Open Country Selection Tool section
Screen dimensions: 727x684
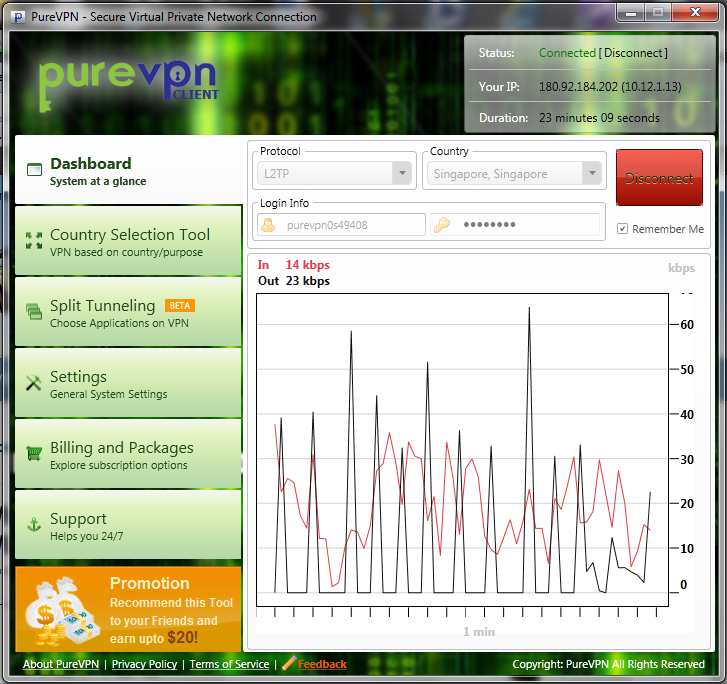pyautogui.click(x=128, y=241)
